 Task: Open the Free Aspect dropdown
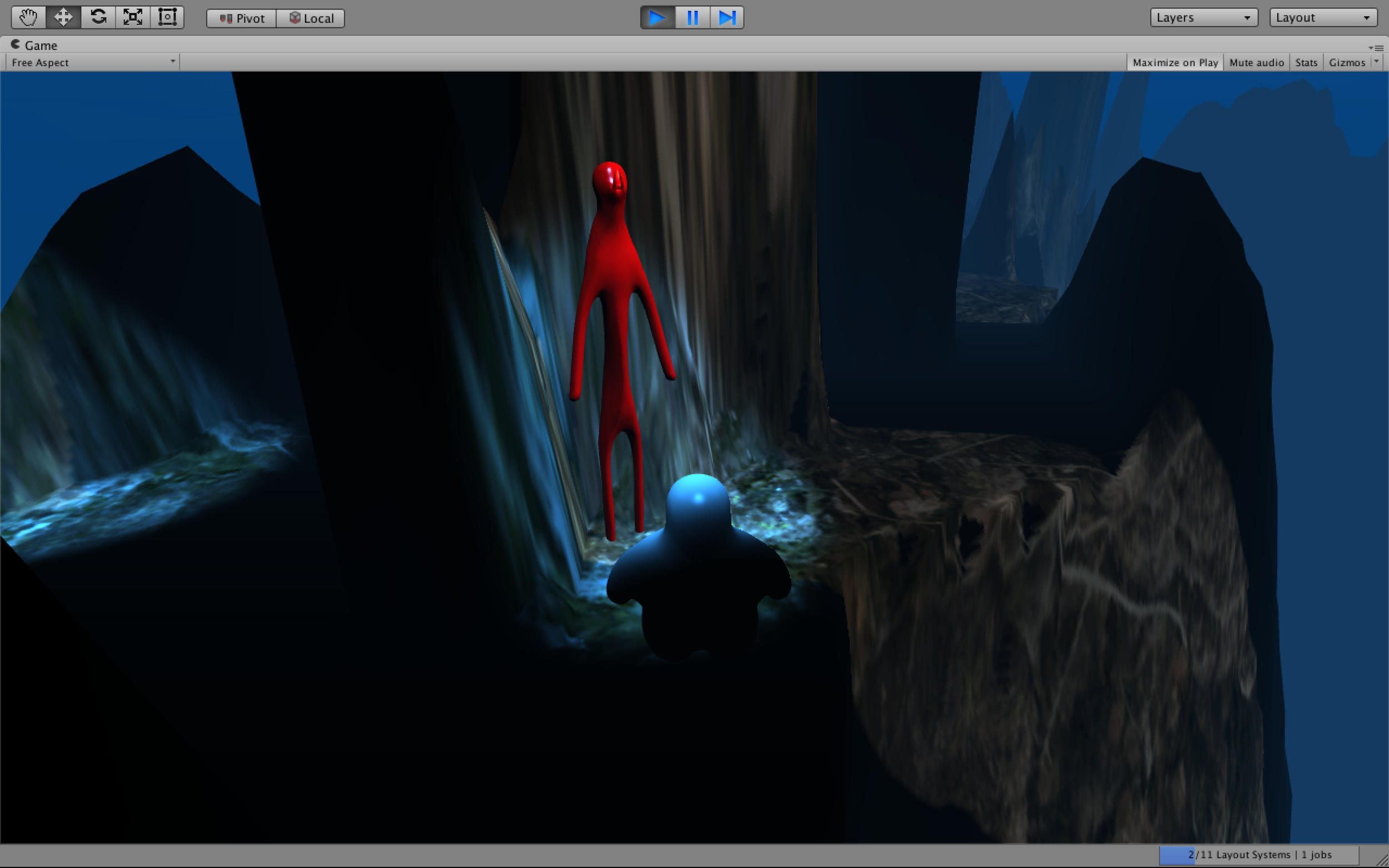92,62
